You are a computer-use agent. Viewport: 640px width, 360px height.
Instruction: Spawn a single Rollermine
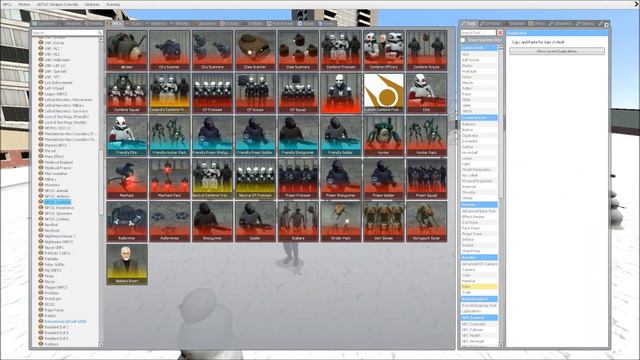point(127,222)
